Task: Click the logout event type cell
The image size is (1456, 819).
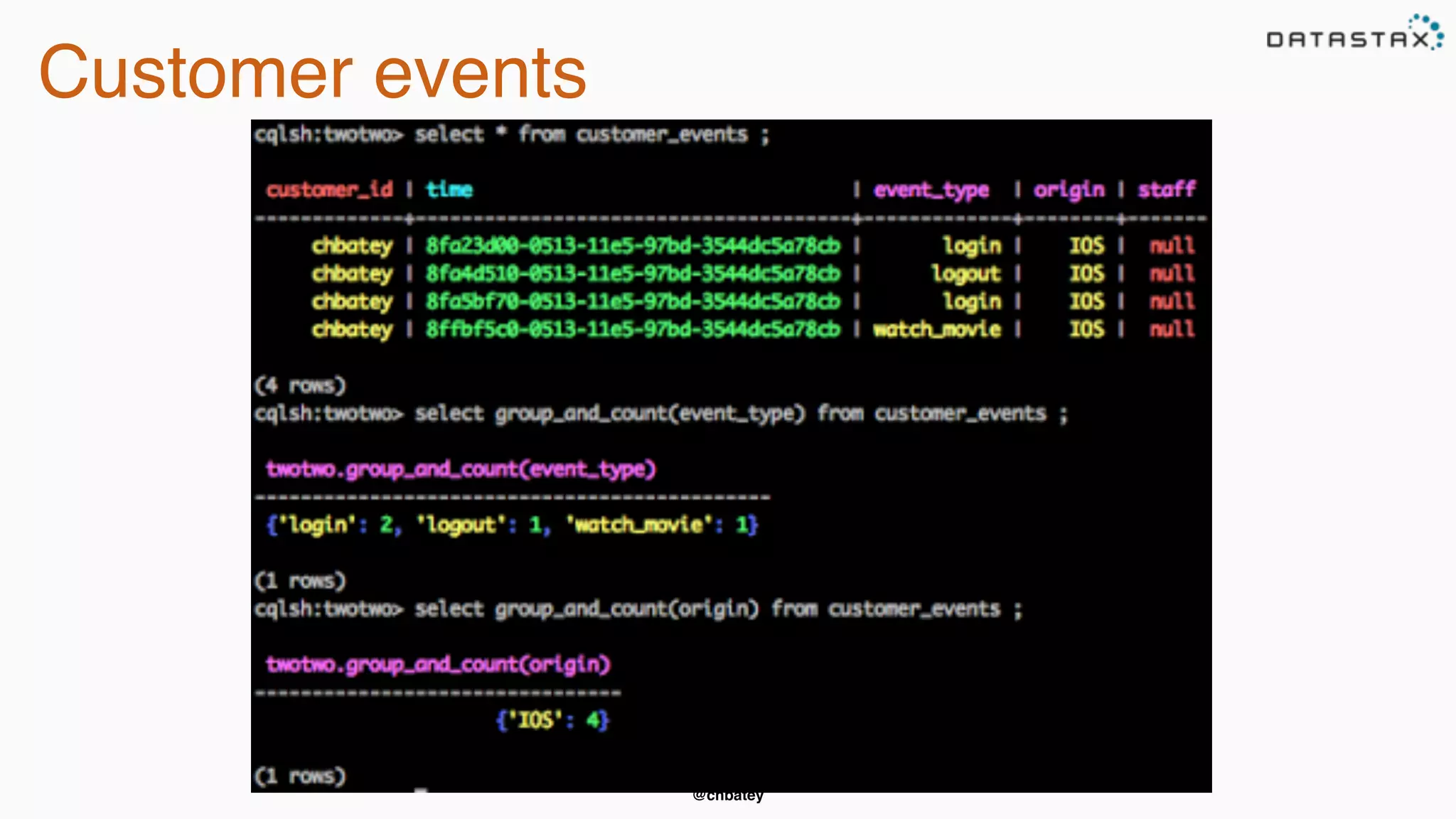Action: click(965, 274)
